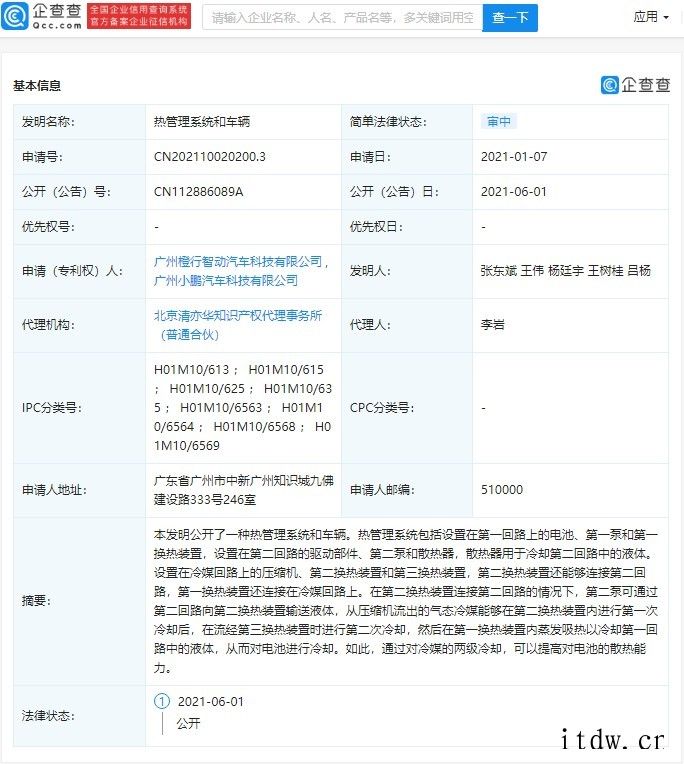Open the 广州小鹏汽车科技有限公司 applicant link
This screenshot has width=684, height=764.
(226, 281)
